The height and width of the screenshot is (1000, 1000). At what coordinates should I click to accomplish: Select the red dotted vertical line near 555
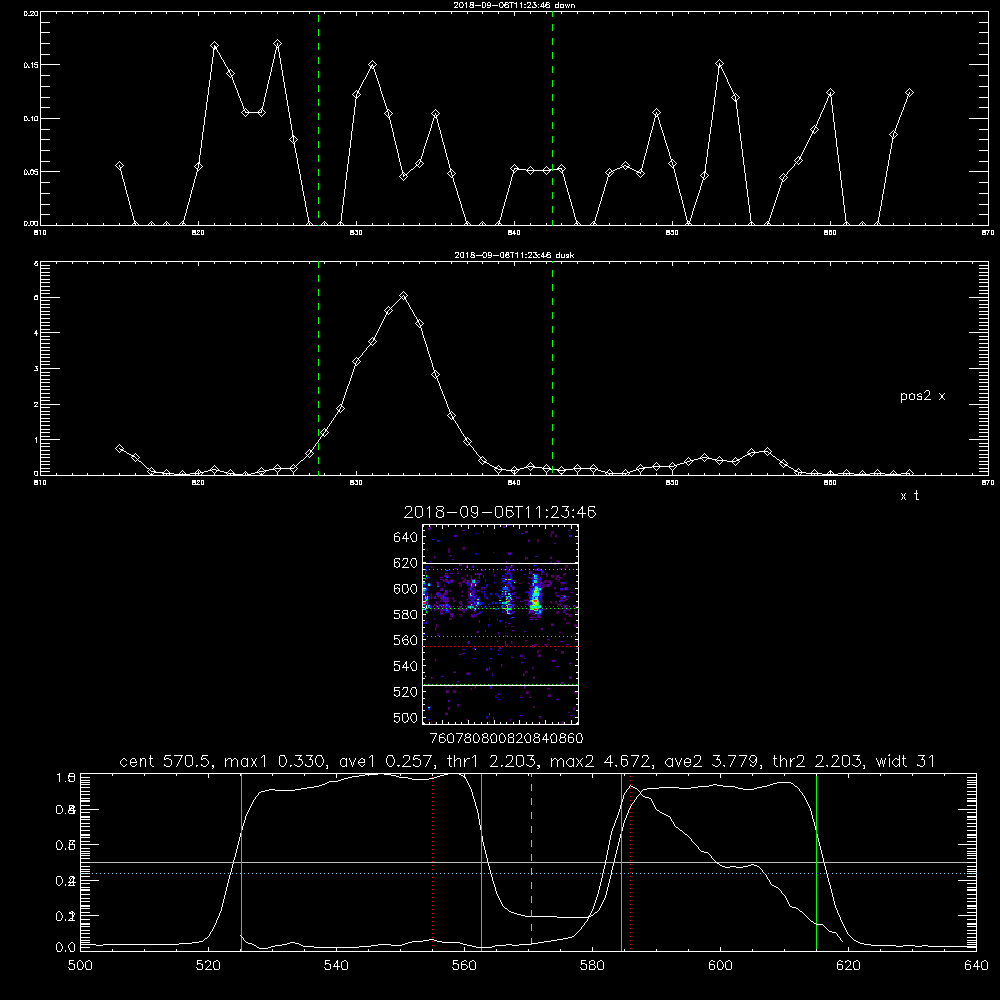coord(432,861)
